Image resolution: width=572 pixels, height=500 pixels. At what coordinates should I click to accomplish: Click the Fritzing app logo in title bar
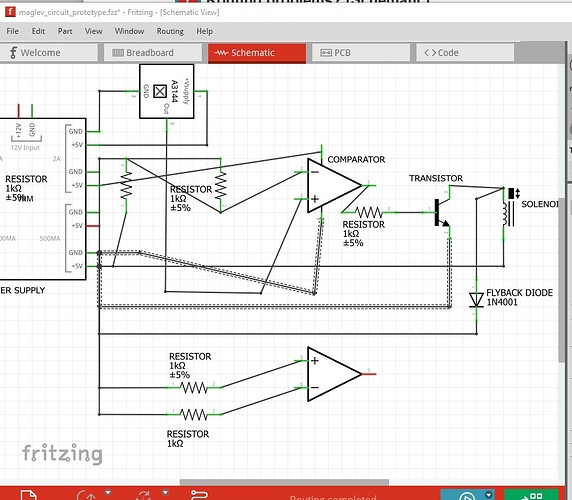[10, 12]
